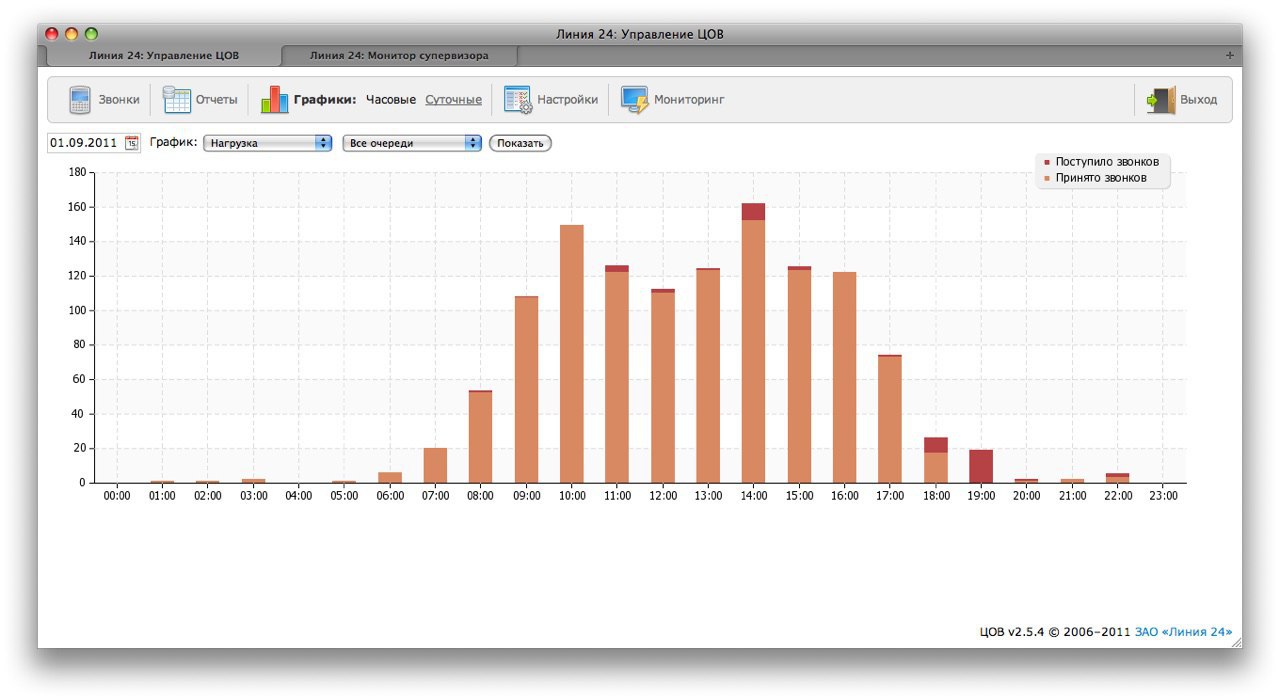Click the Графики bar chart icon

274,99
